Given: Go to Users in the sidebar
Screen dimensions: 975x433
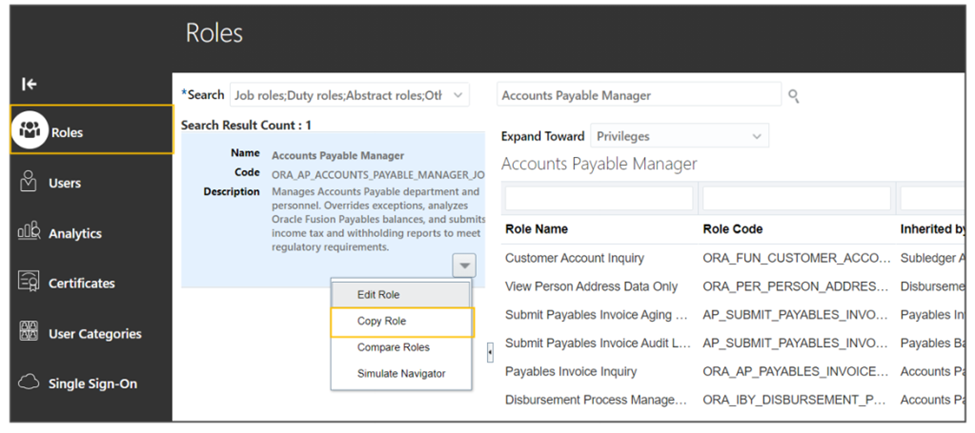Looking at the screenshot, I should tap(65, 183).
